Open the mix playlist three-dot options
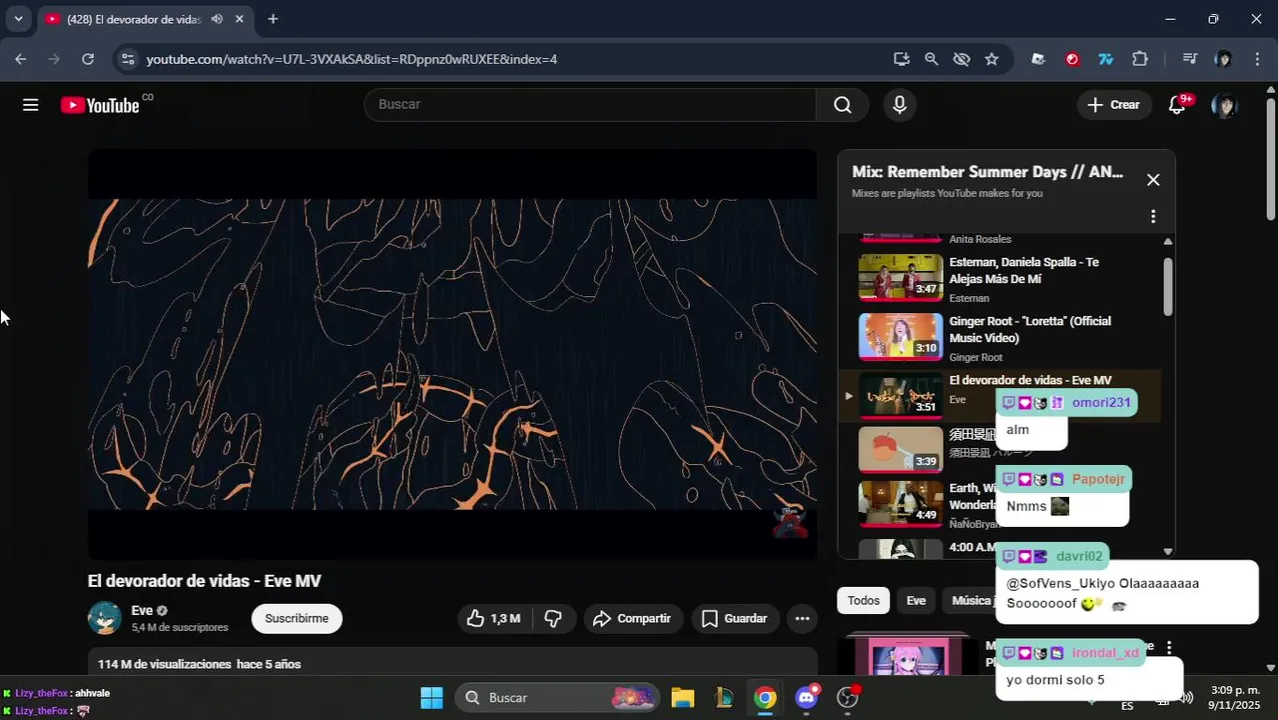 1153,216
